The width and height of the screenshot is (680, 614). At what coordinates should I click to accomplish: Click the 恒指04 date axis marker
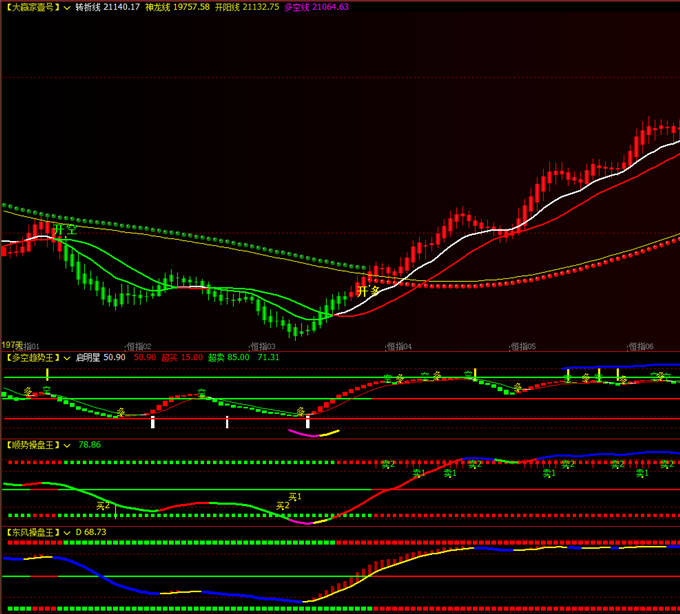[x=397, y=346]
